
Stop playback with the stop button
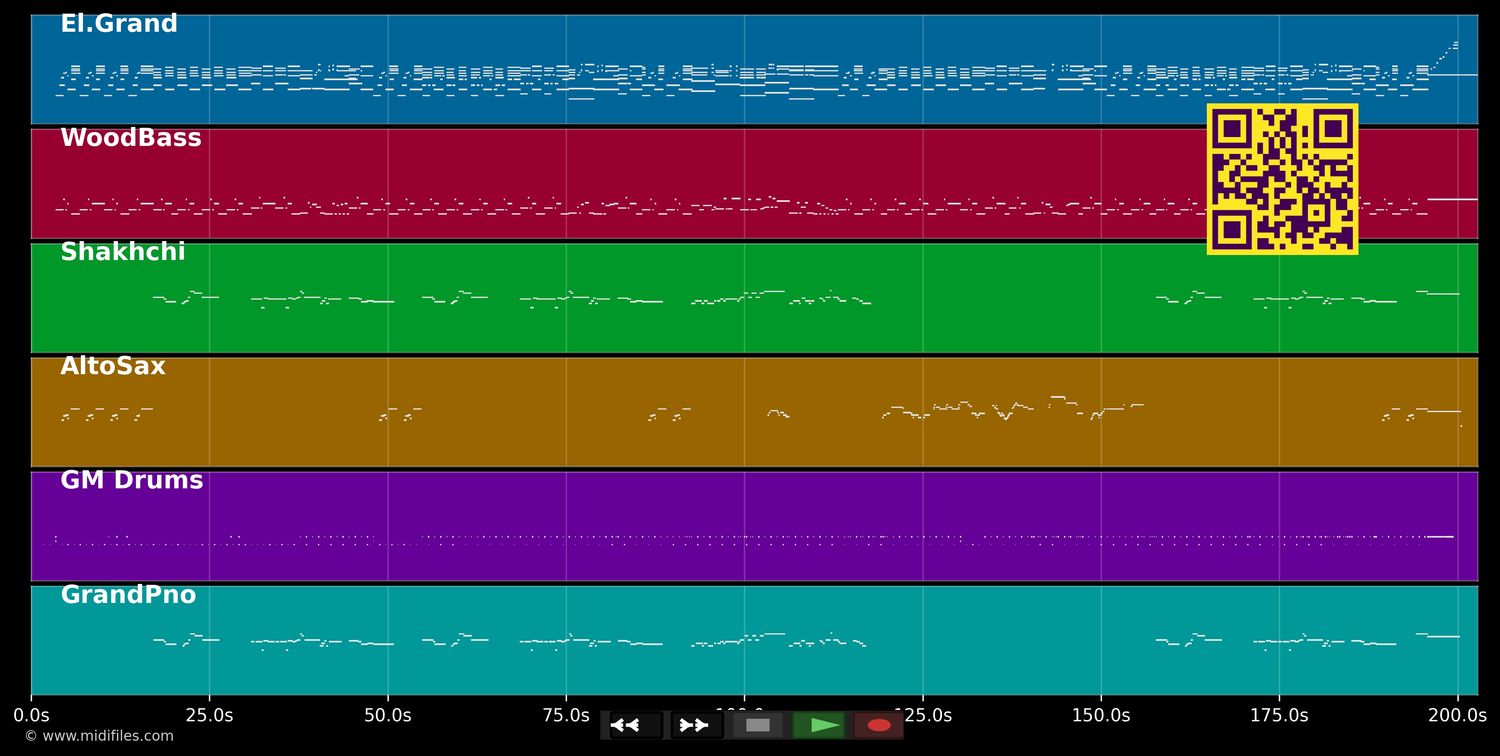[758, 725]
